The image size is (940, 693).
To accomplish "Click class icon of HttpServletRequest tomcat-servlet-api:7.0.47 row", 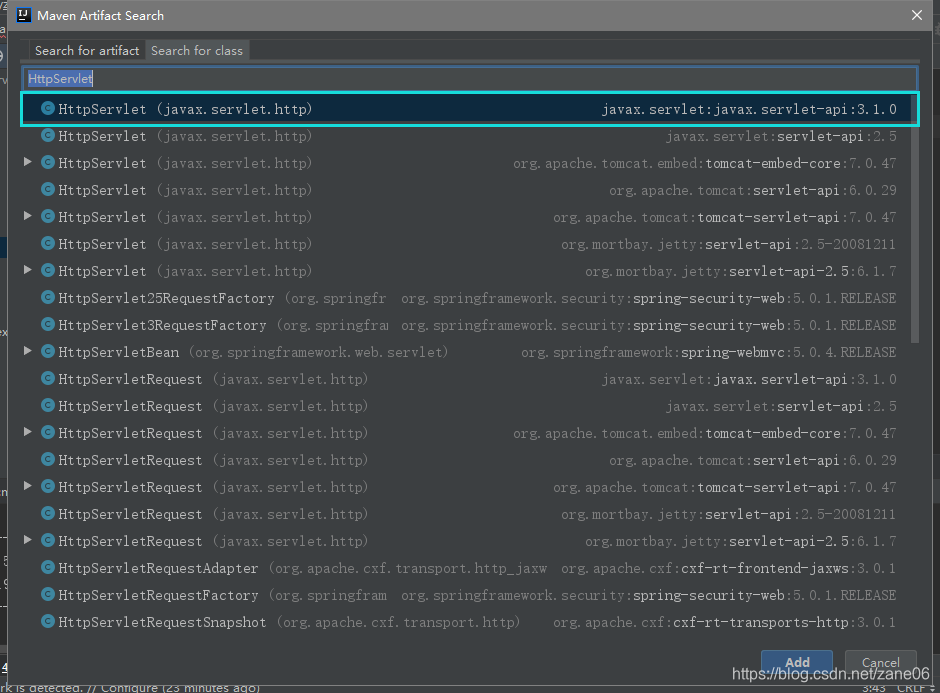I will 48,486.
